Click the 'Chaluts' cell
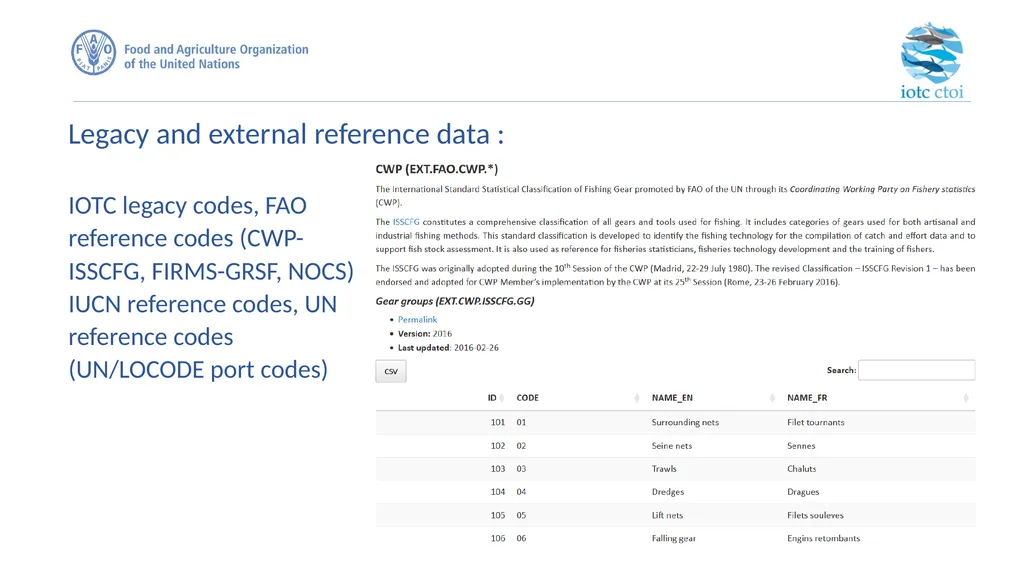Image resolution: width=1024 pixels, height=575 pixels. (801, 468)
